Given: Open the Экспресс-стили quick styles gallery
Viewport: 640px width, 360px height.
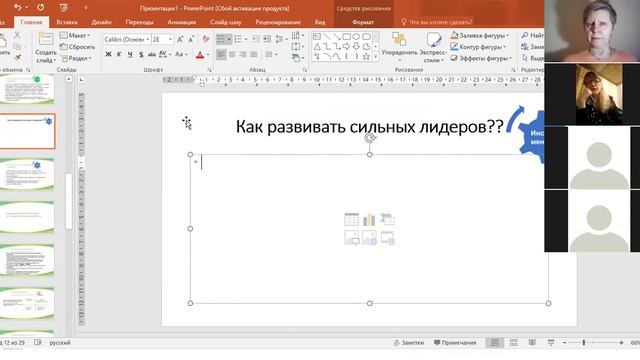Looking at the screenshot, I should click(x=433, y=48).
